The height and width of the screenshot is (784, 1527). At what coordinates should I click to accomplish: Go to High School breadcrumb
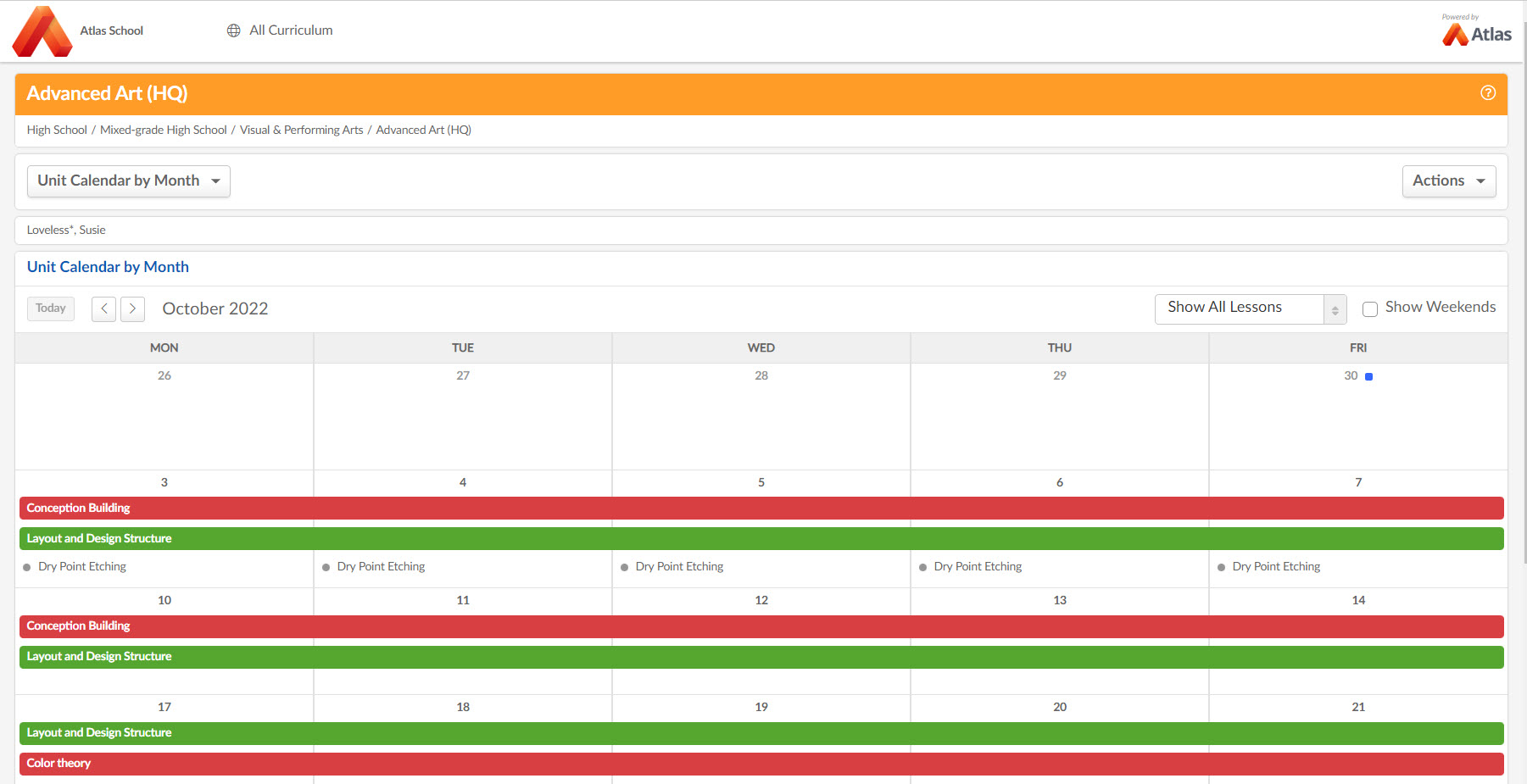point(57,130)
